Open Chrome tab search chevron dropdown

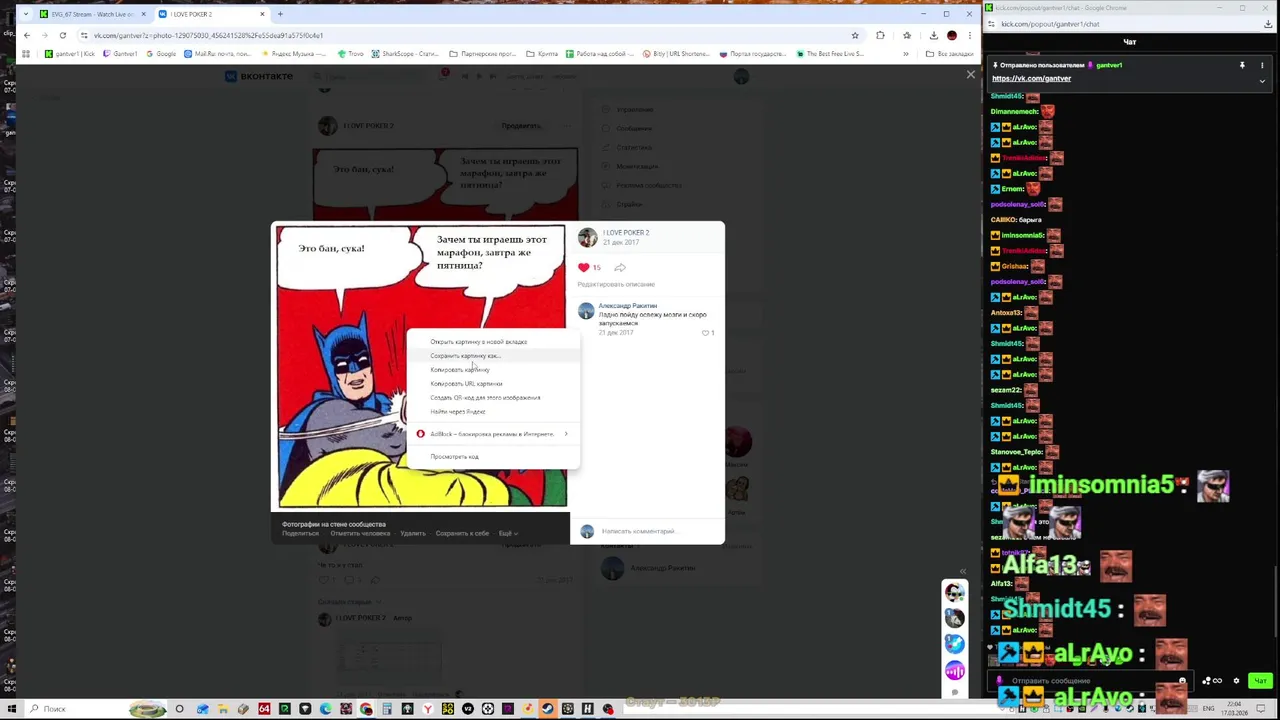[27, 14]
